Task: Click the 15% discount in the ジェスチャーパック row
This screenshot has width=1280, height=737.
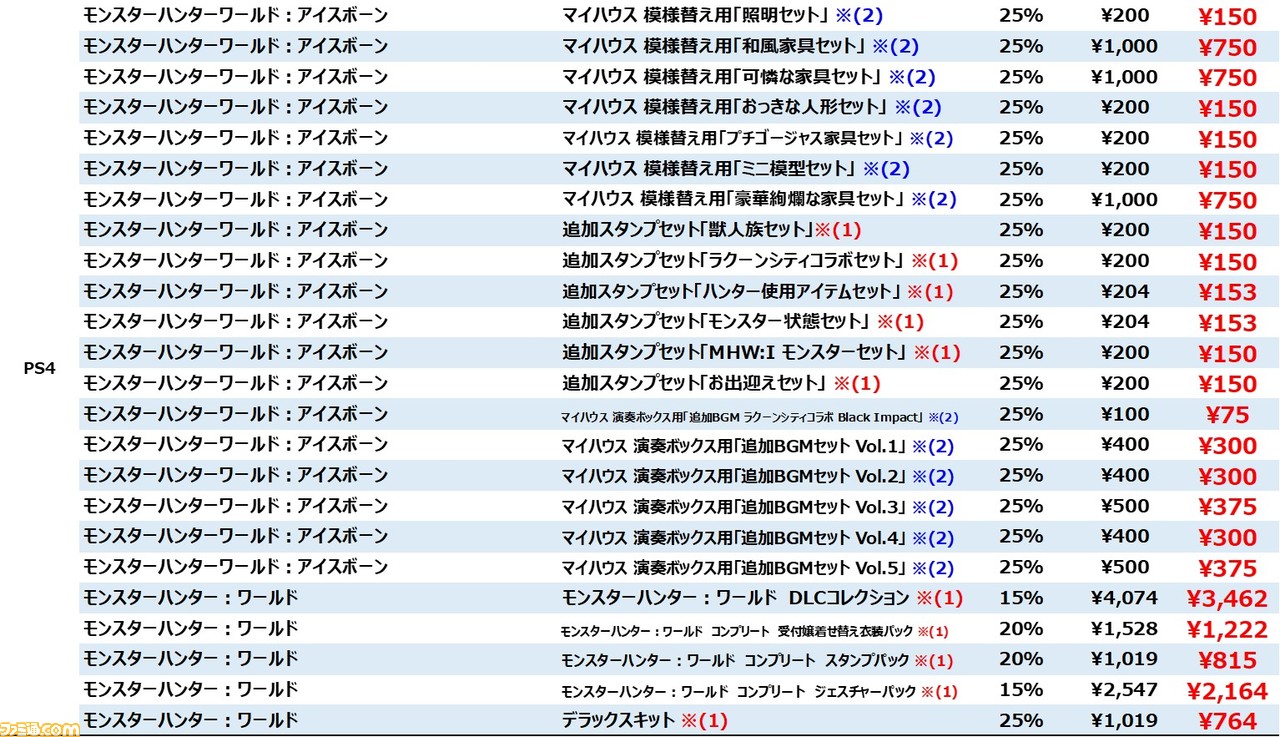Action: click(x=1021, y=689)
